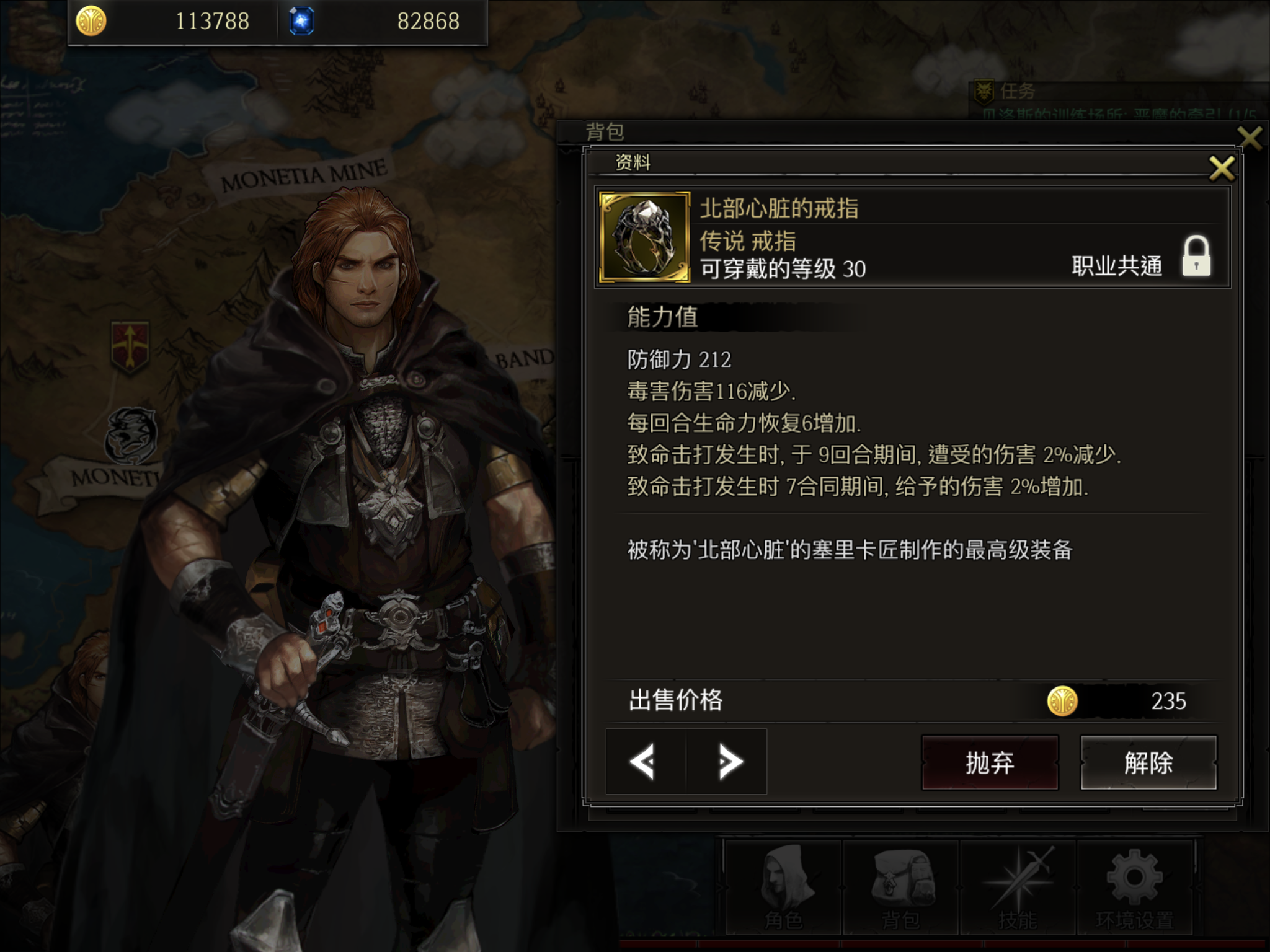Image resolution: width=1270 pixels, height=952 pixels.
Task: Show next item with right arrow
Action: (728, 761)
